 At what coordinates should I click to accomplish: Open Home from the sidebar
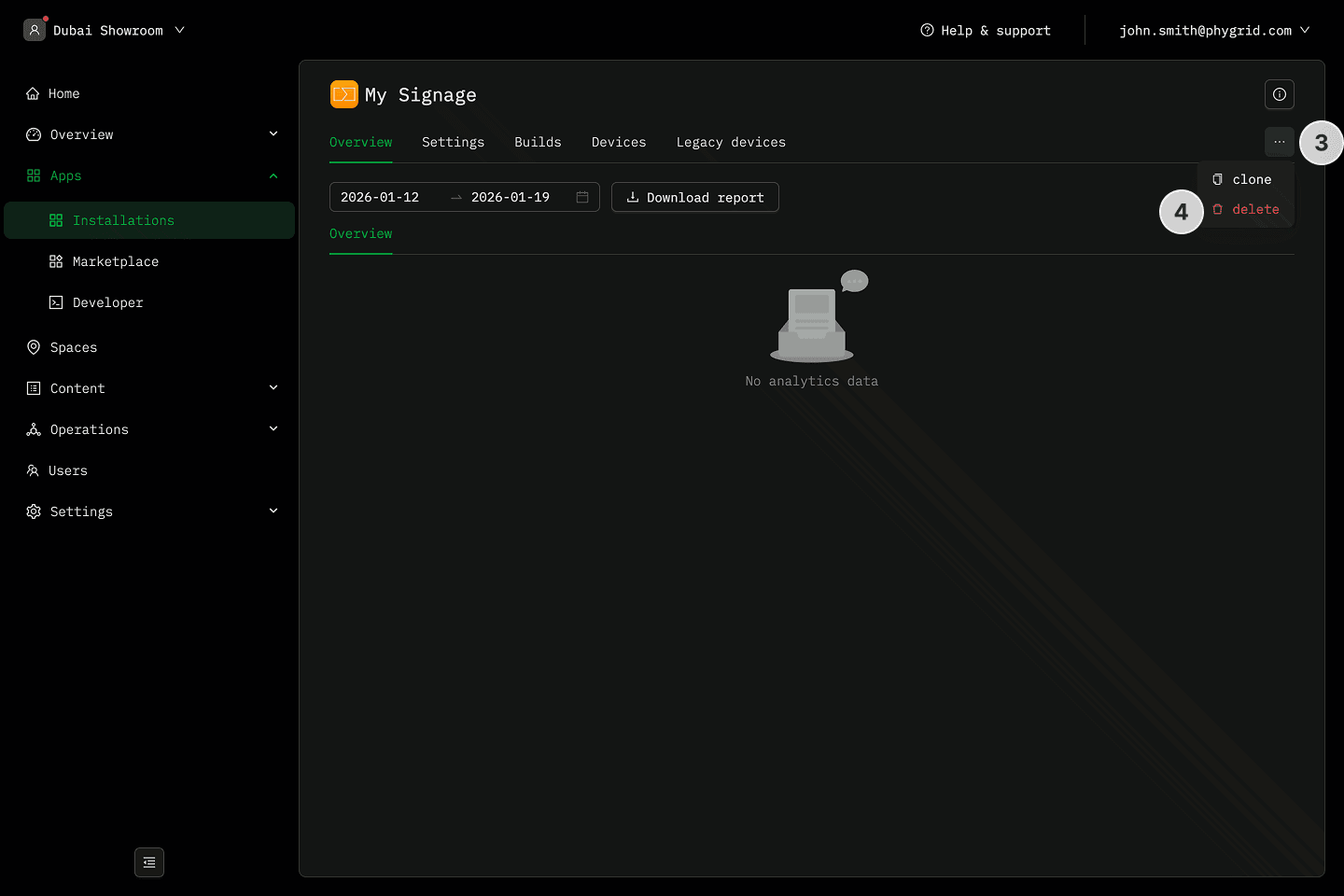click(x=63, y=93)
